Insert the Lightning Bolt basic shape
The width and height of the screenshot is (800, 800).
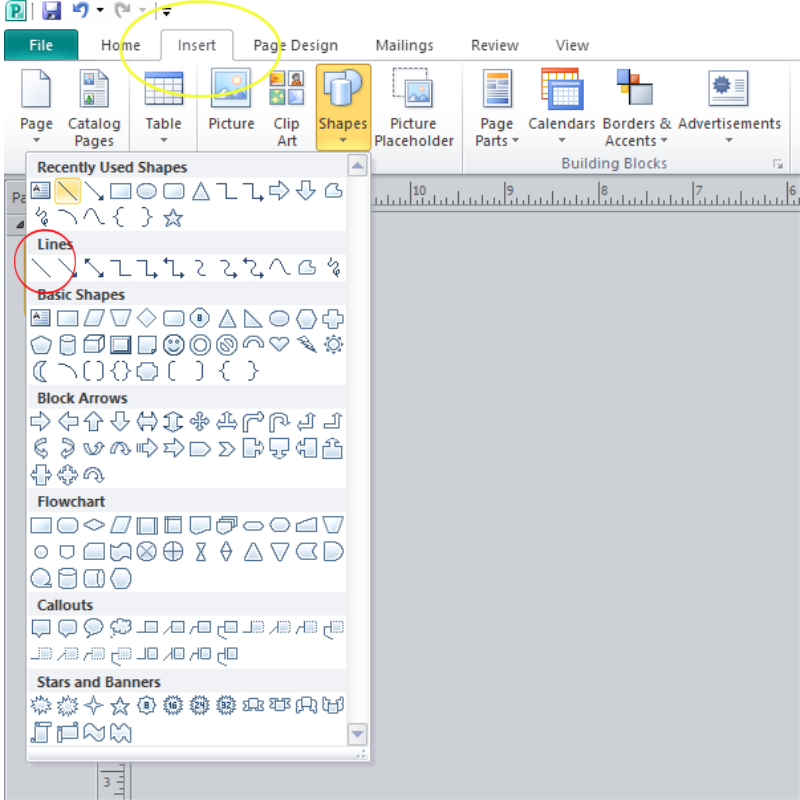(x=307, y=345)
